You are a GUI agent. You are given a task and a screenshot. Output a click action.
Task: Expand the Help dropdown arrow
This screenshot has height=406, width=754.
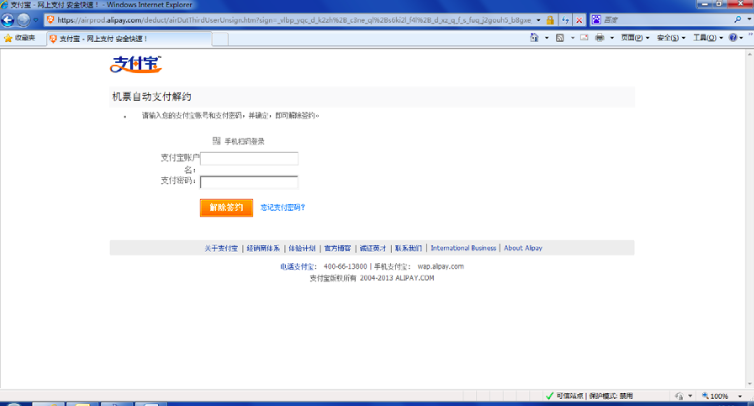tap(741, 38)
